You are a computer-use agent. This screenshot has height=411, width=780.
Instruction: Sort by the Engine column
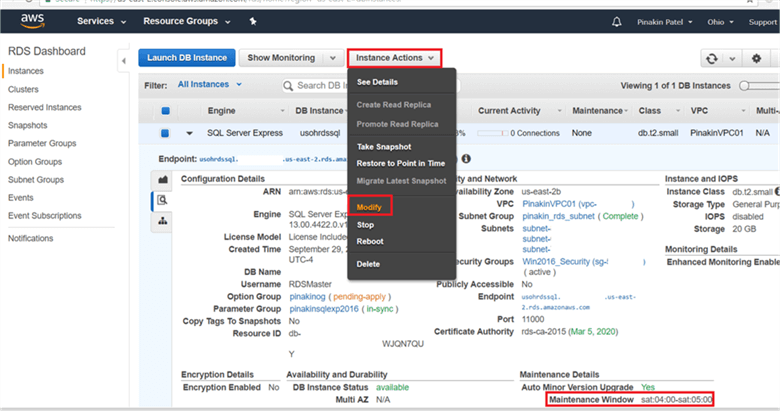221,111
